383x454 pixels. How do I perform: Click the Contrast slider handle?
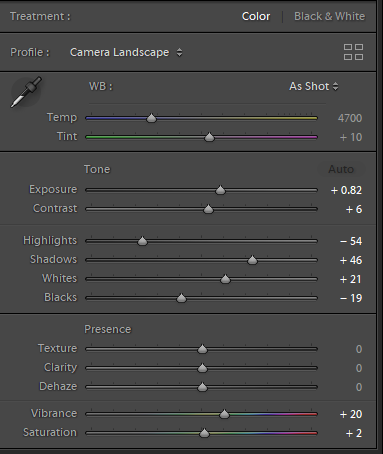point(208,209)
